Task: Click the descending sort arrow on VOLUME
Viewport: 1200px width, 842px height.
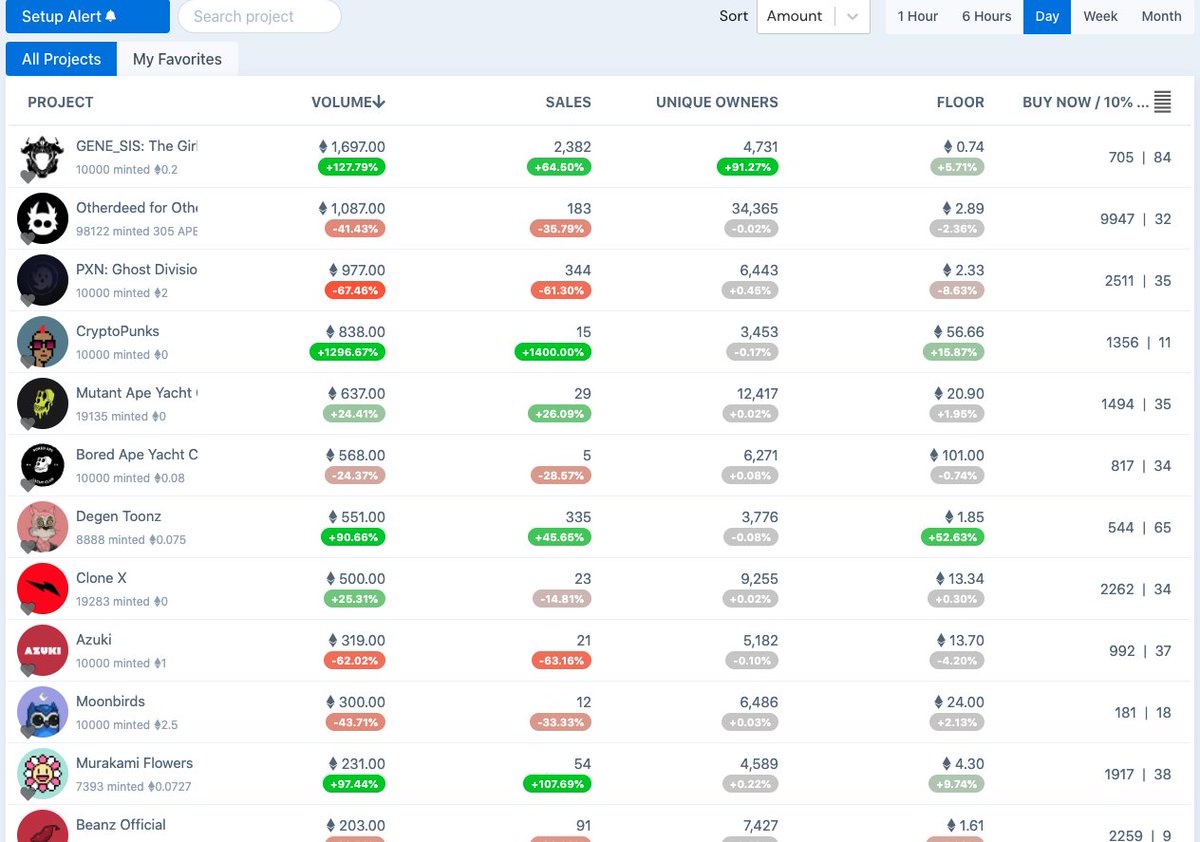Action: [x=382, y=101]
